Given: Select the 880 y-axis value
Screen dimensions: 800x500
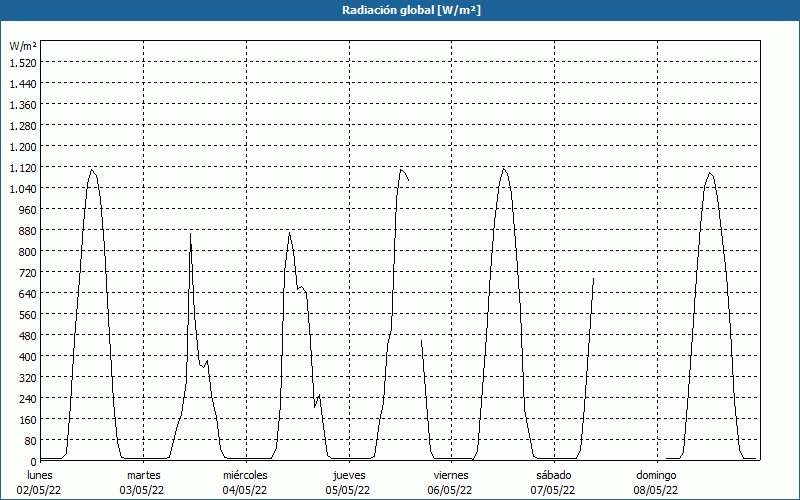Looking at the screenshot, I should point(27,231).
